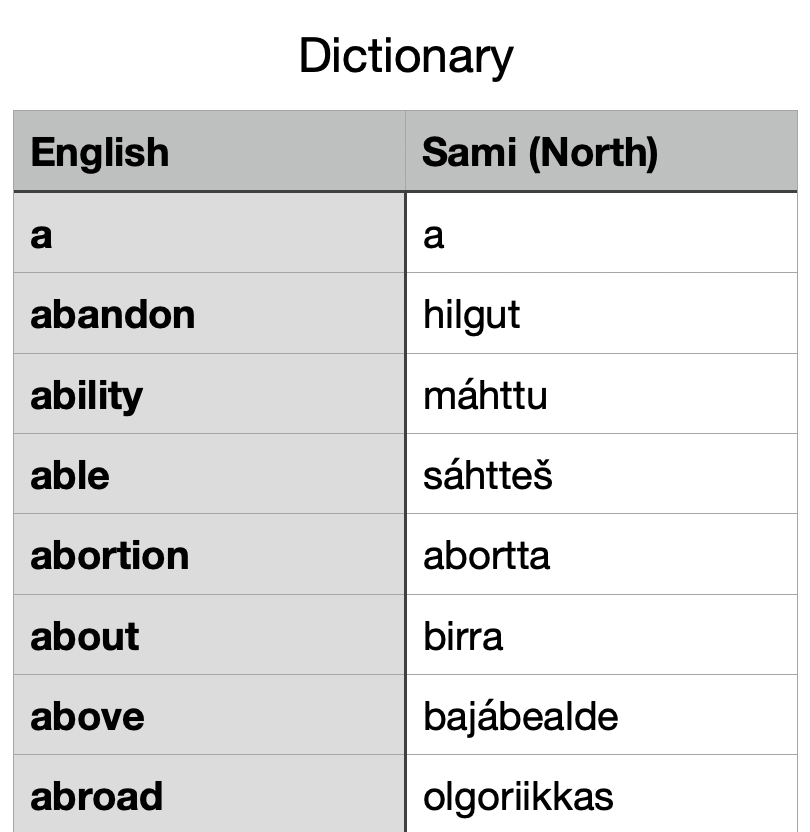The width and height of the screenshot is (810, 832).
Task: Select the English column header
Action: pos(100,152)
